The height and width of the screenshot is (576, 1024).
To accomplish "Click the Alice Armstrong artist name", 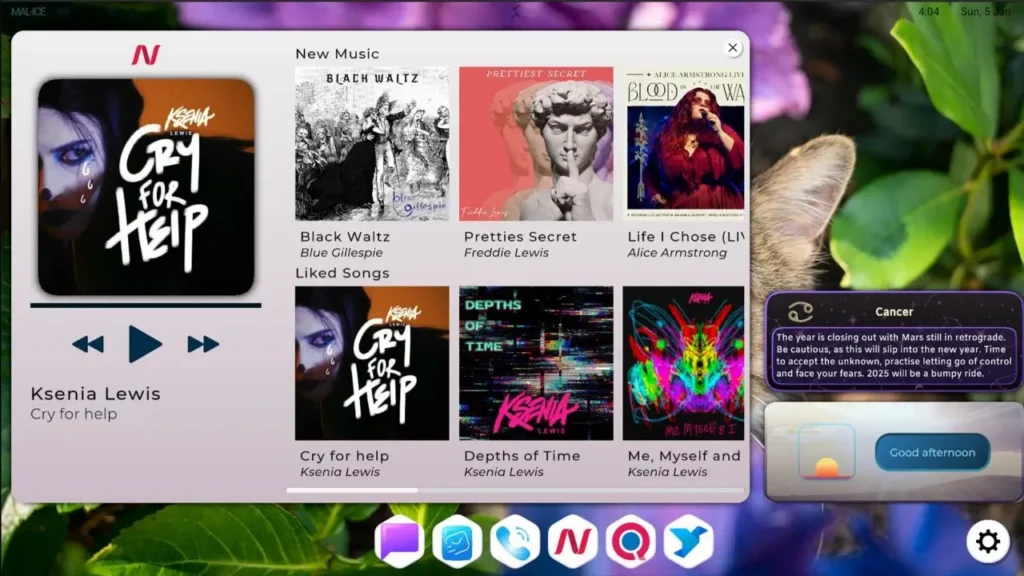I will tap(677, 253).
